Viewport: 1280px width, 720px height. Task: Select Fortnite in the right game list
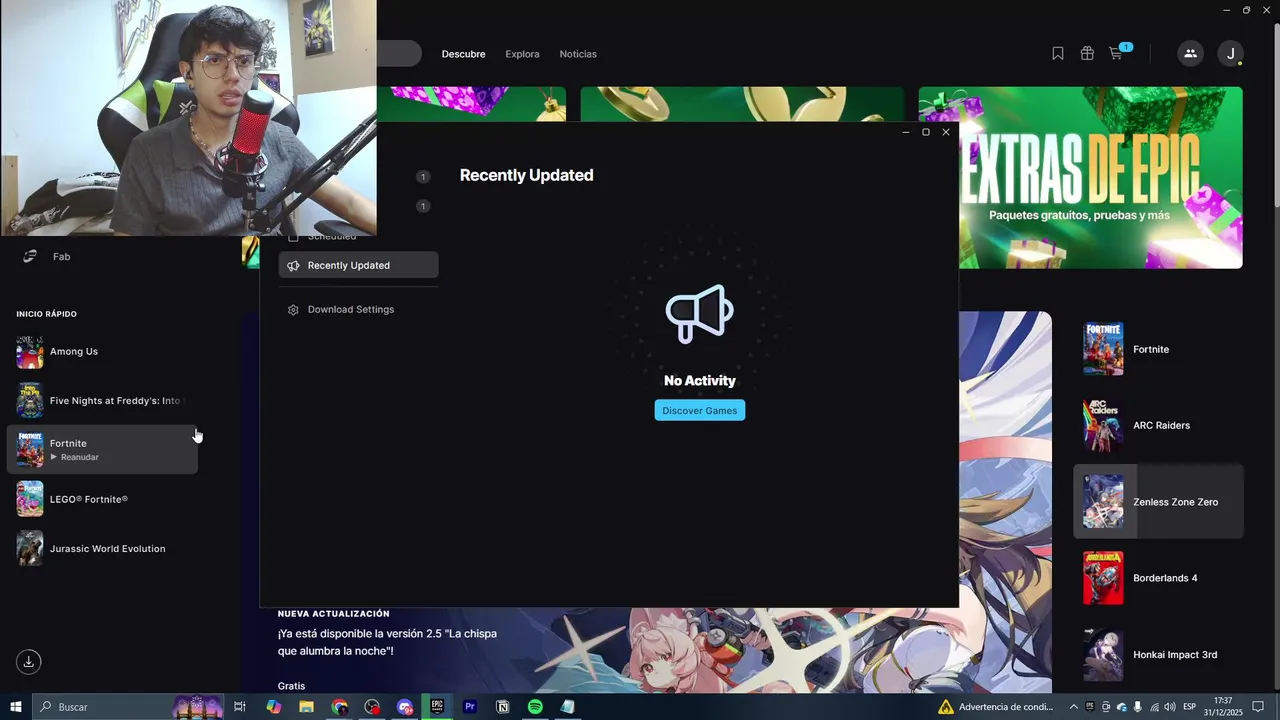(1158, 349)
